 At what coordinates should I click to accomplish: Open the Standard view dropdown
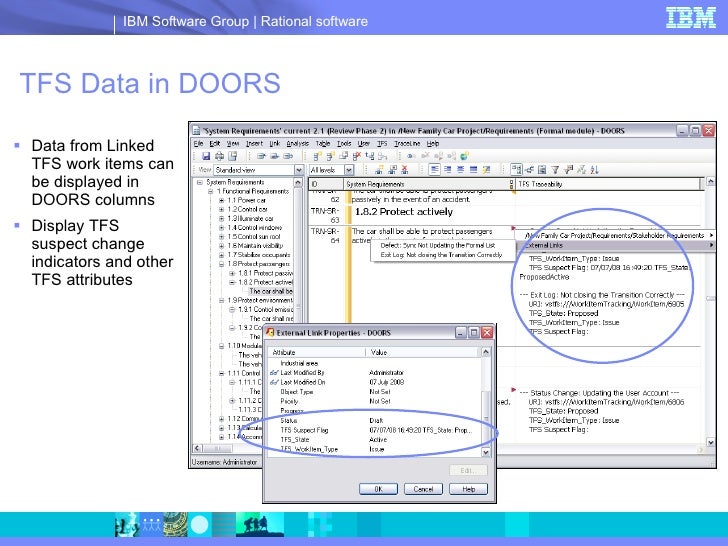(x=299, y=170)
